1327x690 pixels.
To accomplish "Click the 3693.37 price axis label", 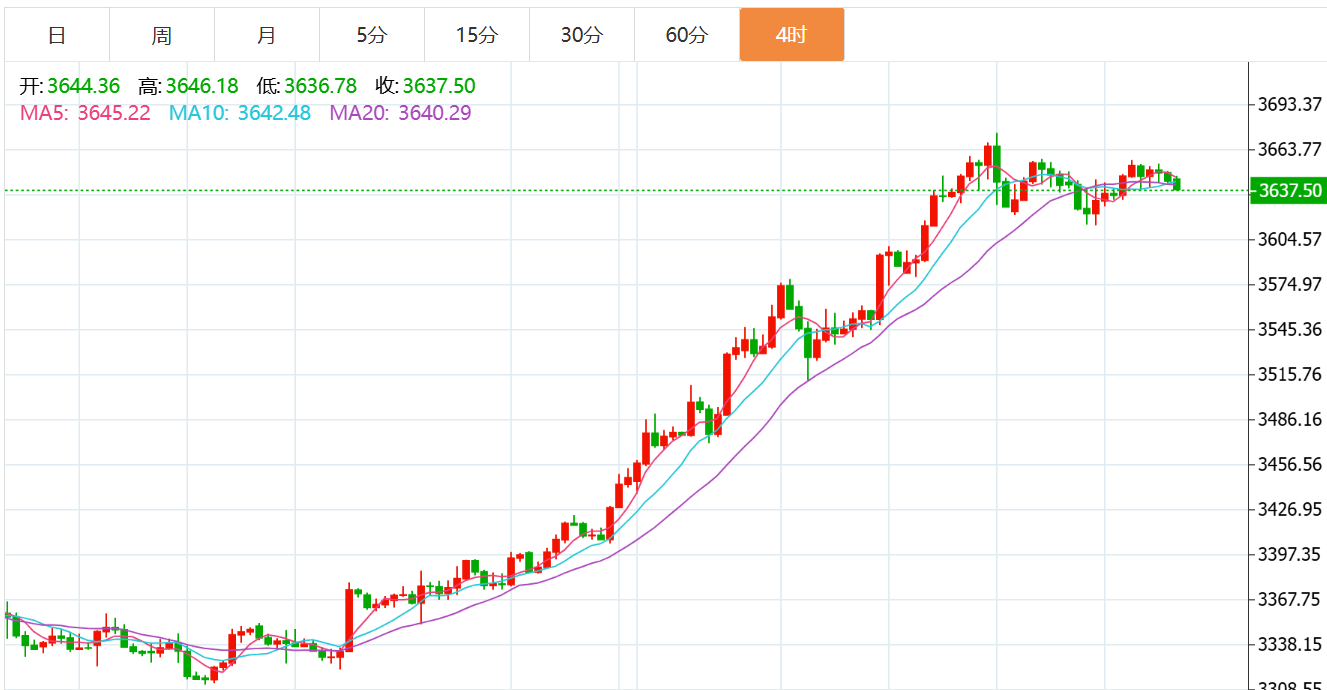I will pyautogui.click(x=1290, y=104).
